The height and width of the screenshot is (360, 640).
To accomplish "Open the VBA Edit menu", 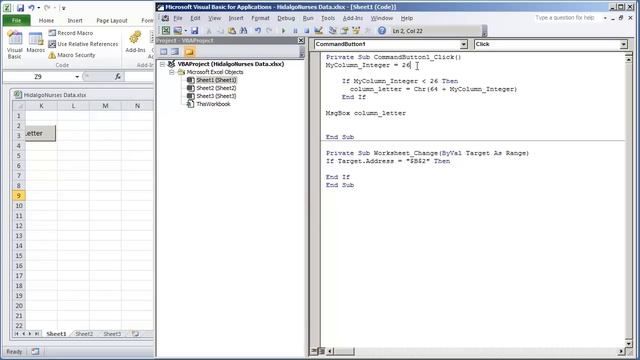I will (196, 18).
